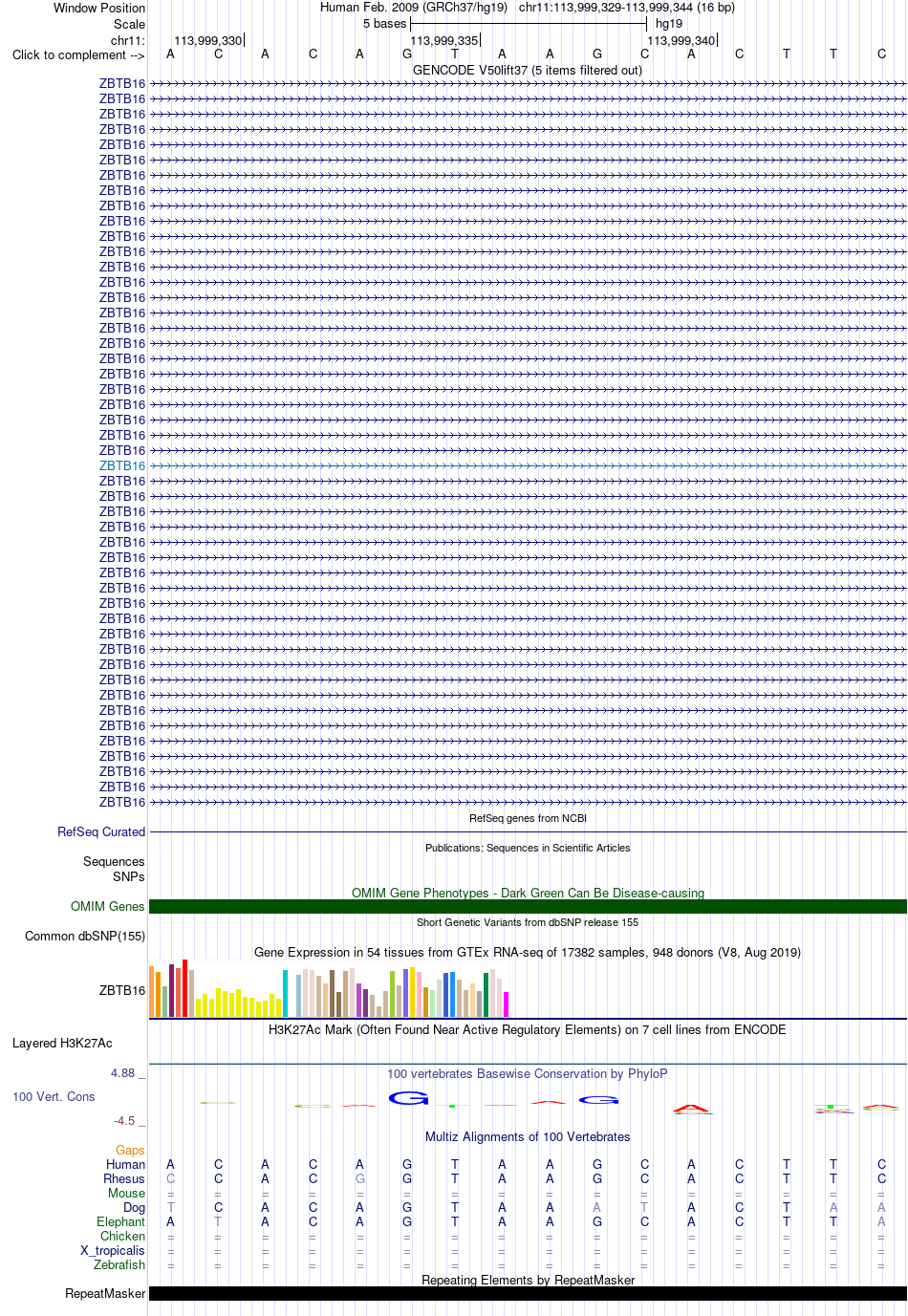Click the Human species row label
908x1316 pixels.
point(126,1165)
